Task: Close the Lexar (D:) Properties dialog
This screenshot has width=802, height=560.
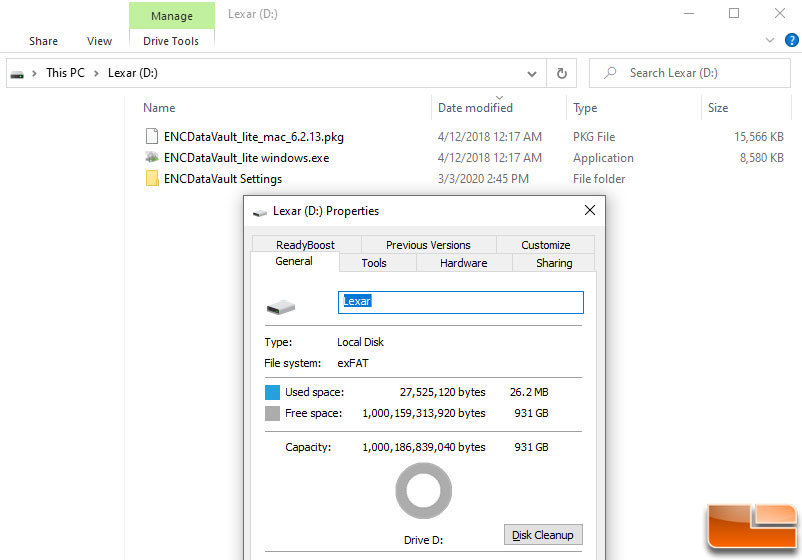Action: coord(590,210)
